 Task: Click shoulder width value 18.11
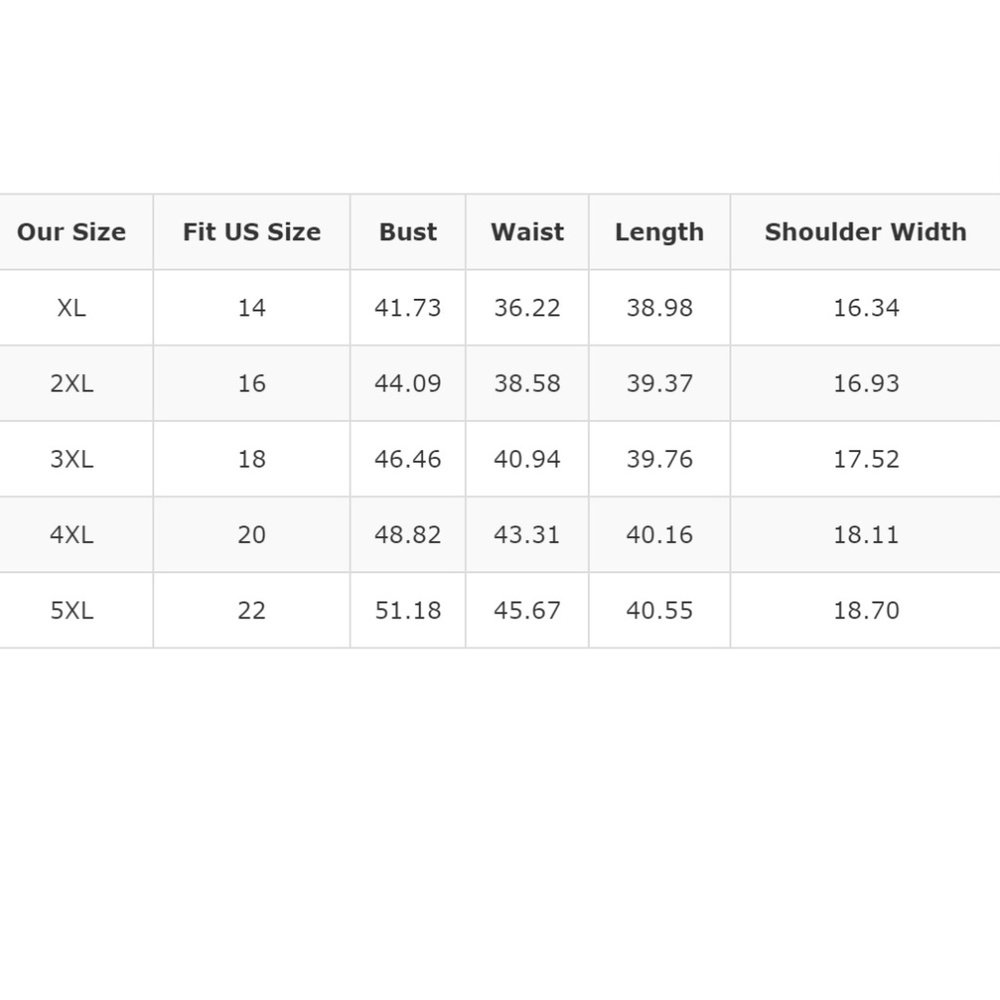(x=866, y=535)
